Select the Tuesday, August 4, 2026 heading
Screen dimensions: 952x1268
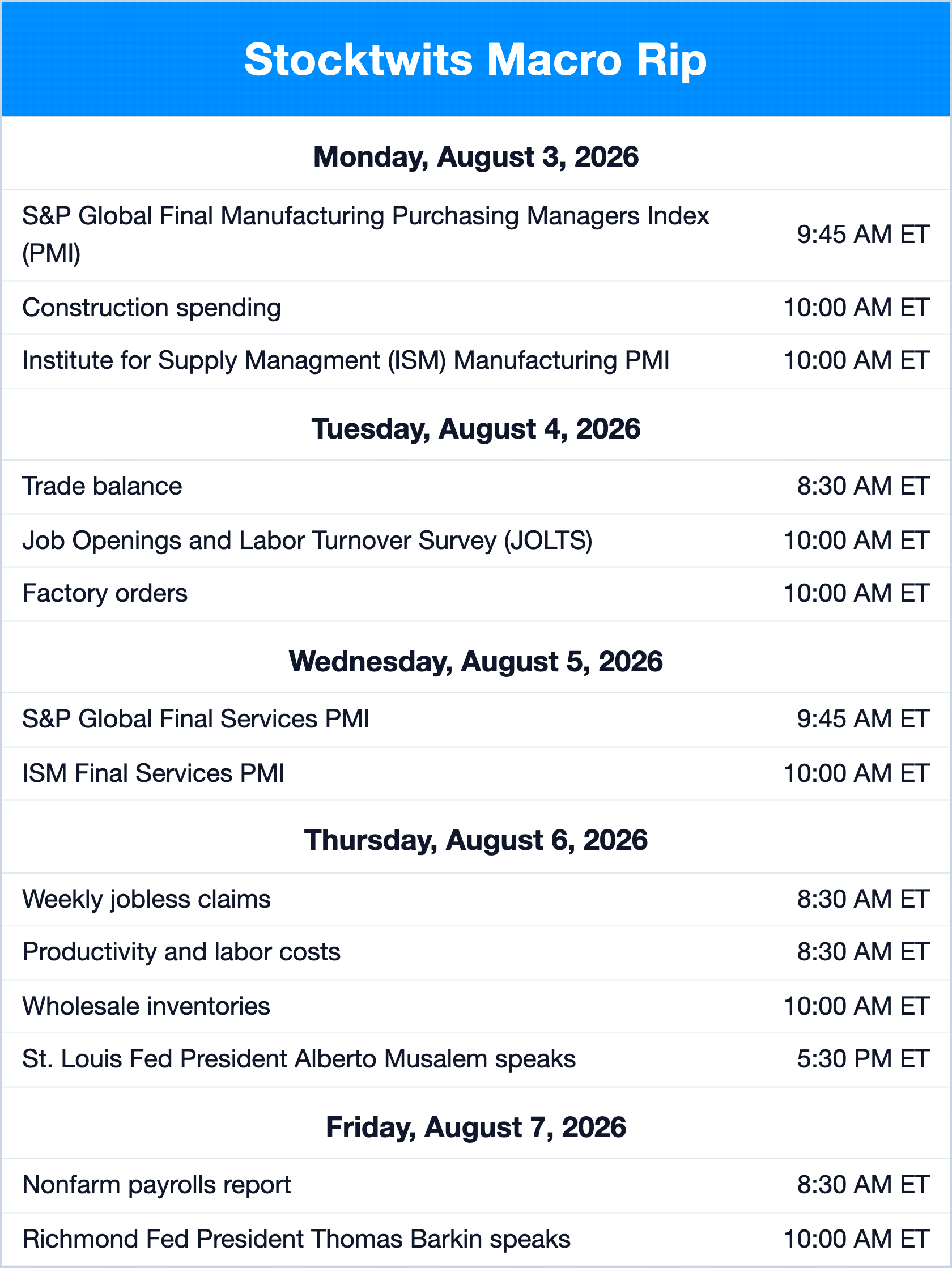click(x=475, y=428)
